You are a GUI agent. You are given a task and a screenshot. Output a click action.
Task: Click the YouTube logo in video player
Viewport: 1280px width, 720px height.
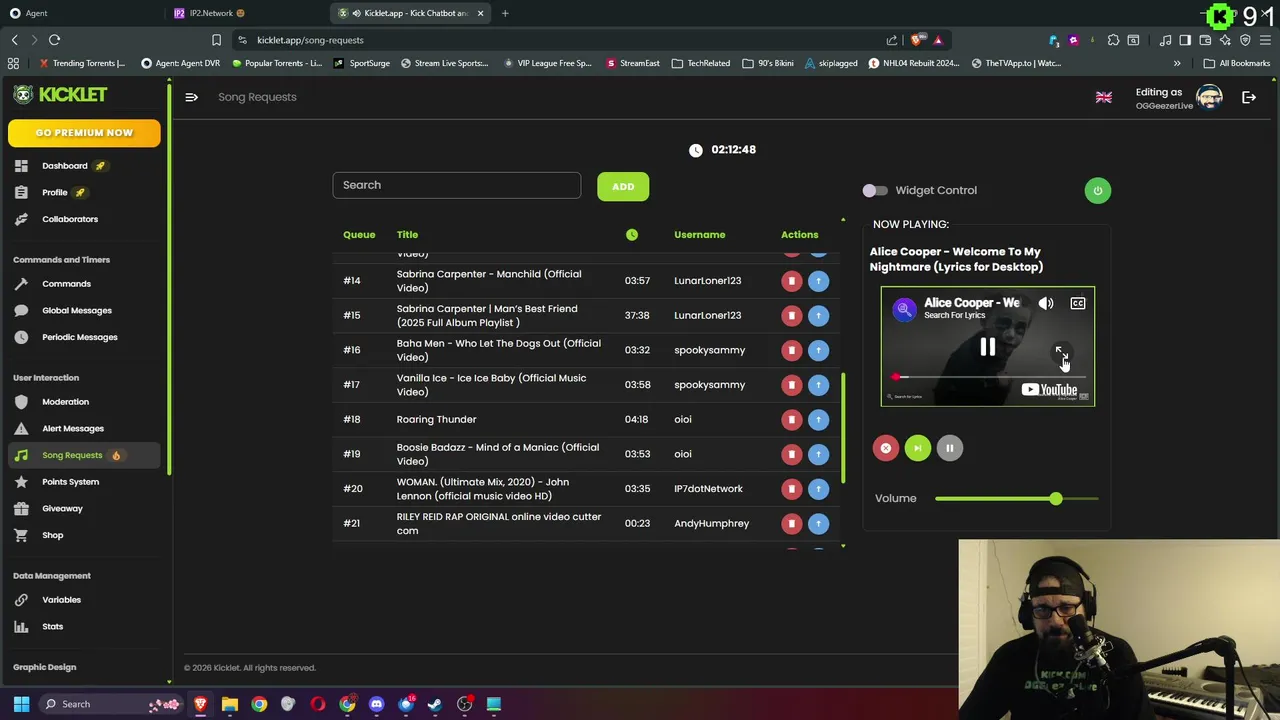point(1049,390)
